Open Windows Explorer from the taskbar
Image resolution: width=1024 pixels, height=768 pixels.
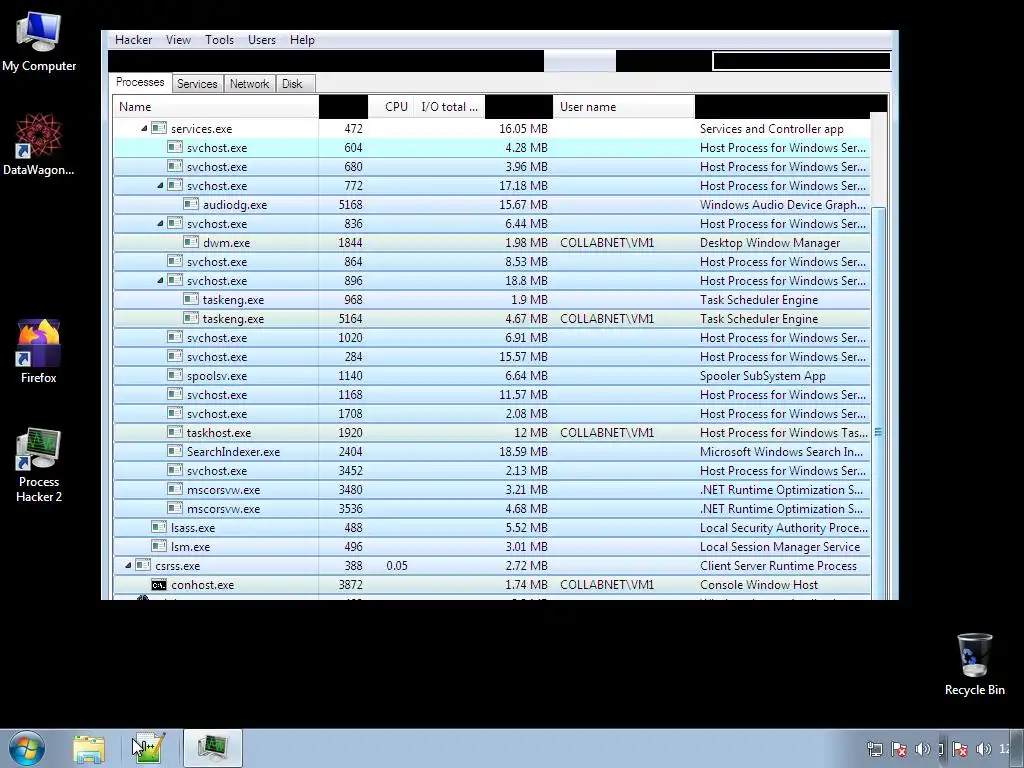point(89,748)
